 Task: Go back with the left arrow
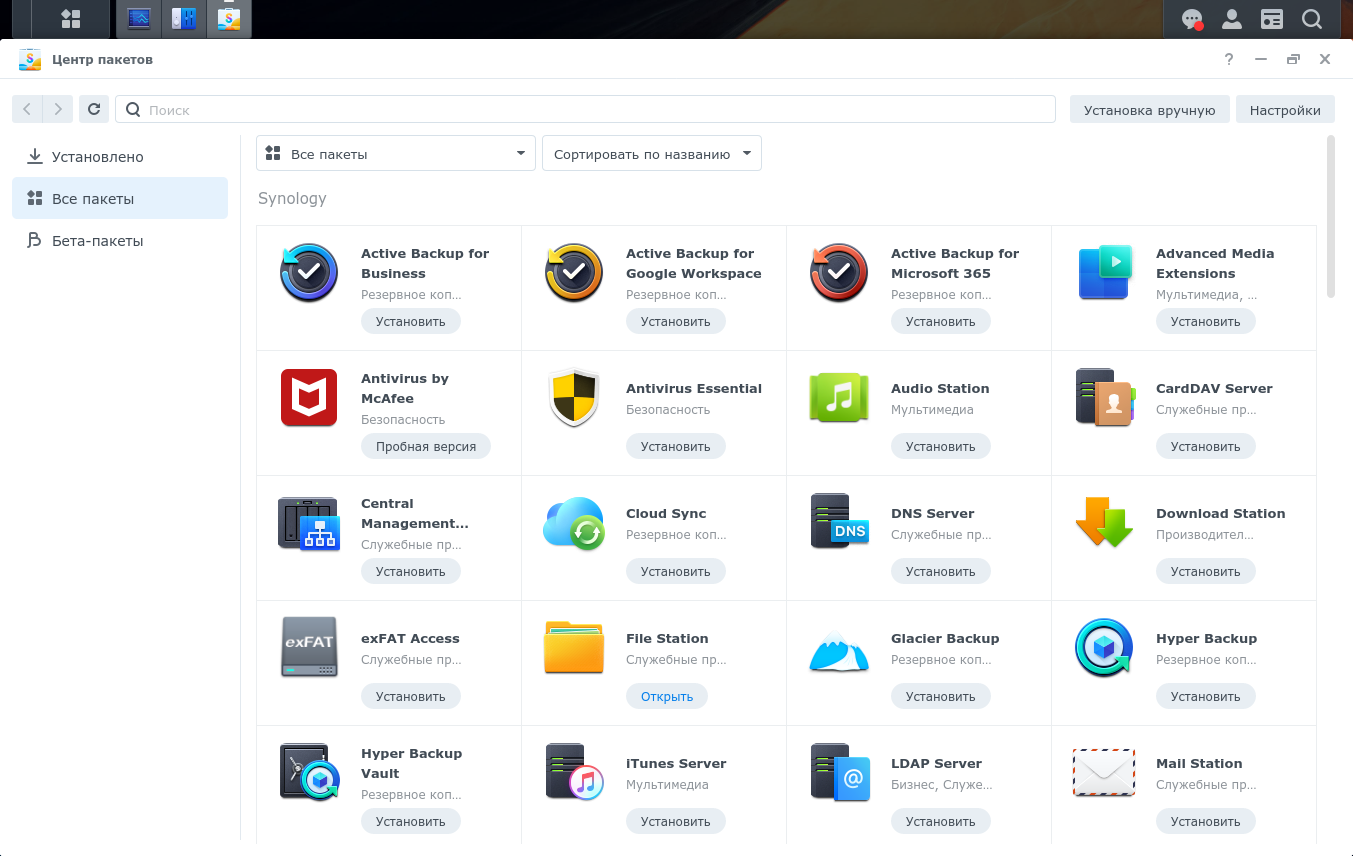(27, 109)
